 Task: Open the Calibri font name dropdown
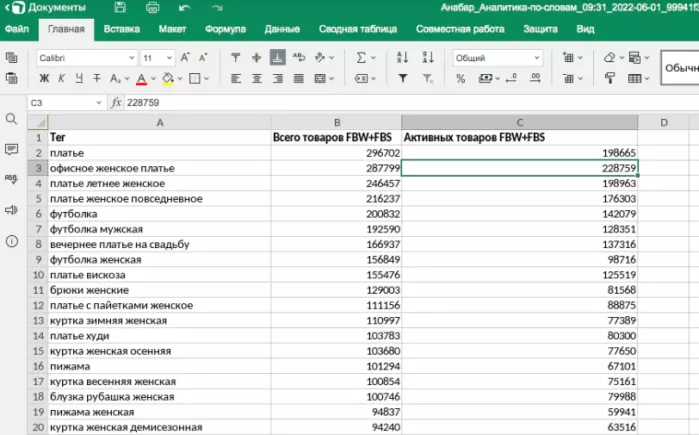pos(131,58)
